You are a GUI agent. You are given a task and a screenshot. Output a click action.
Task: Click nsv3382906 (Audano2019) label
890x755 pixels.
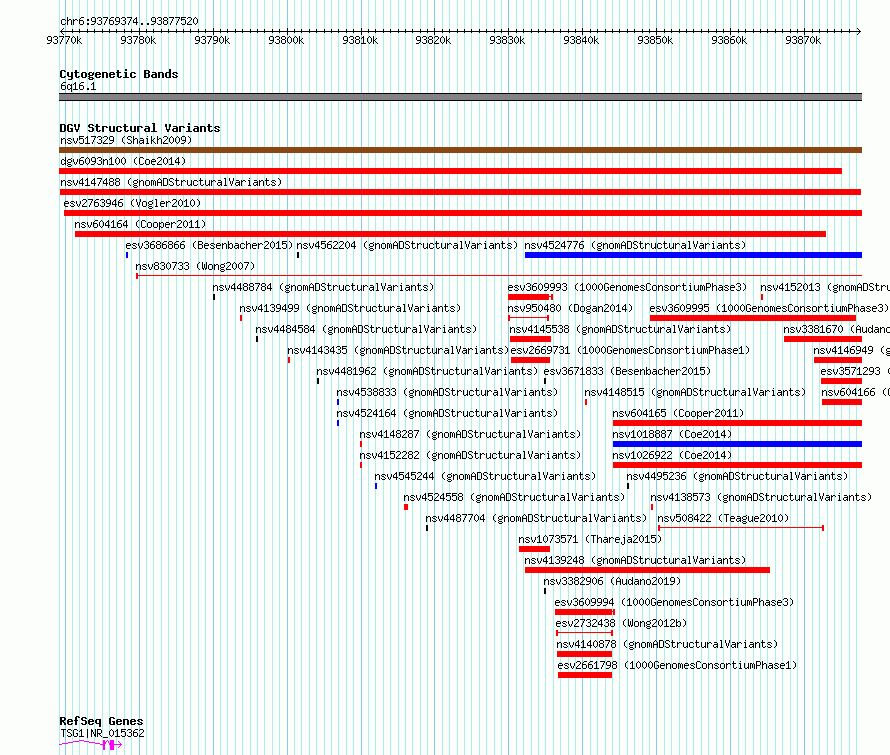(x=612, y=581)
